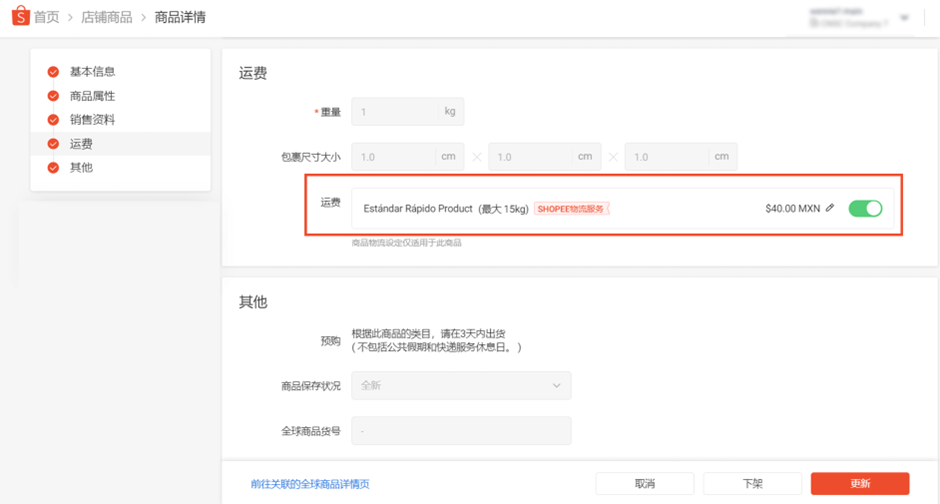Click the pencil edit icon beside $40.00 MXN
The width and height of the screenshot is (940, 504).
pyautogui.click(x=830, y=208)
